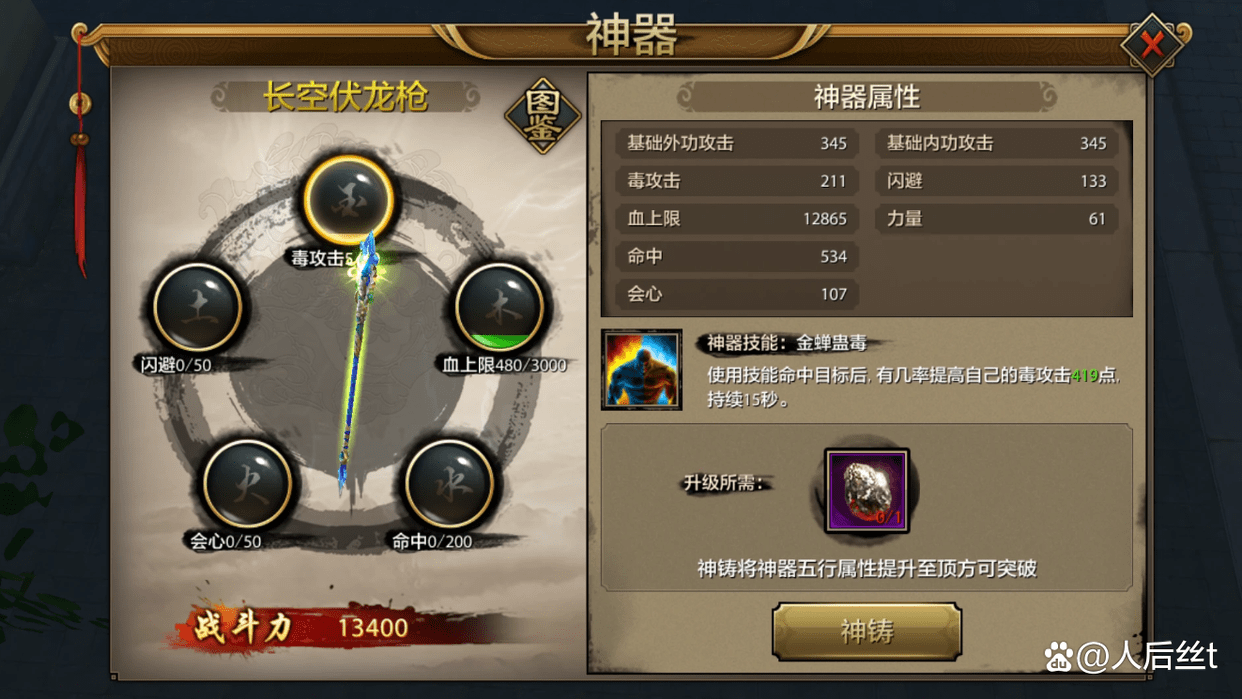
Task: Tap the upgrade material ore icon
Action: point(867,491)
